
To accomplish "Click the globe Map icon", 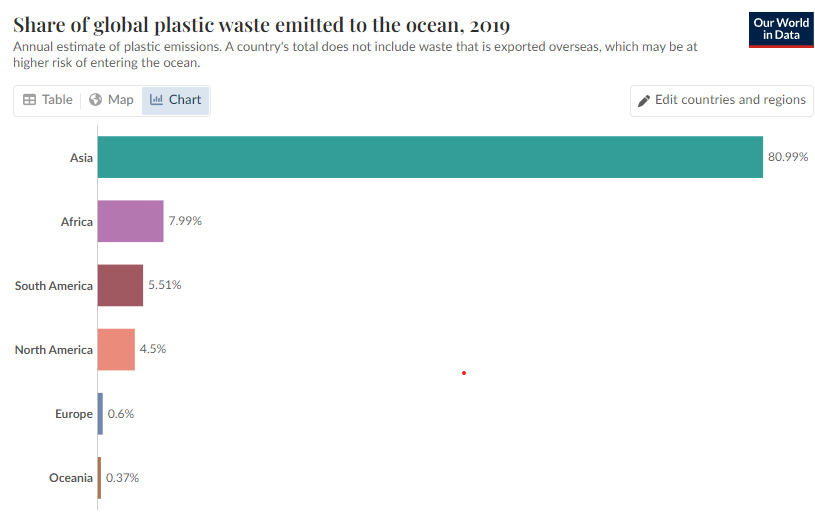I will tap(95, 100).
